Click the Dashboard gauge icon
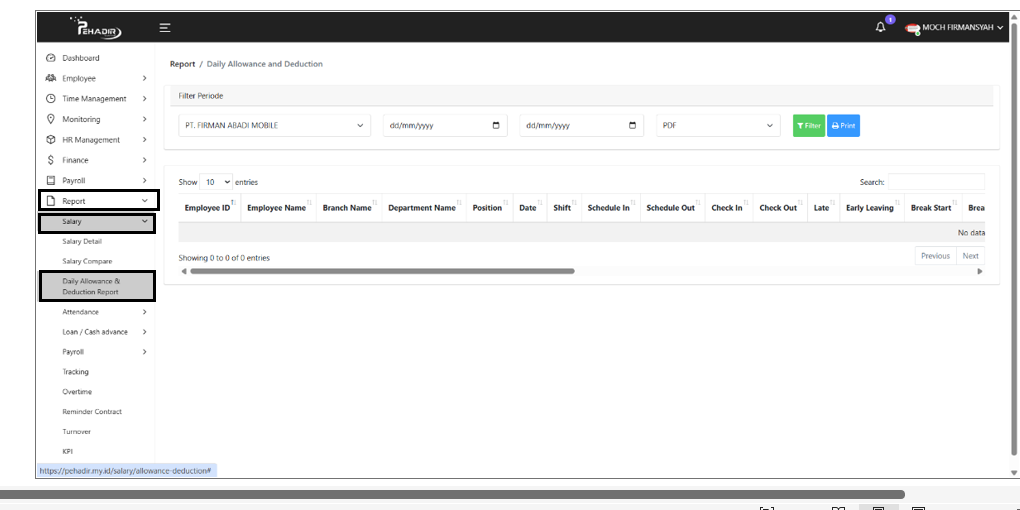The image size is (1020, 510). point(51,58)
